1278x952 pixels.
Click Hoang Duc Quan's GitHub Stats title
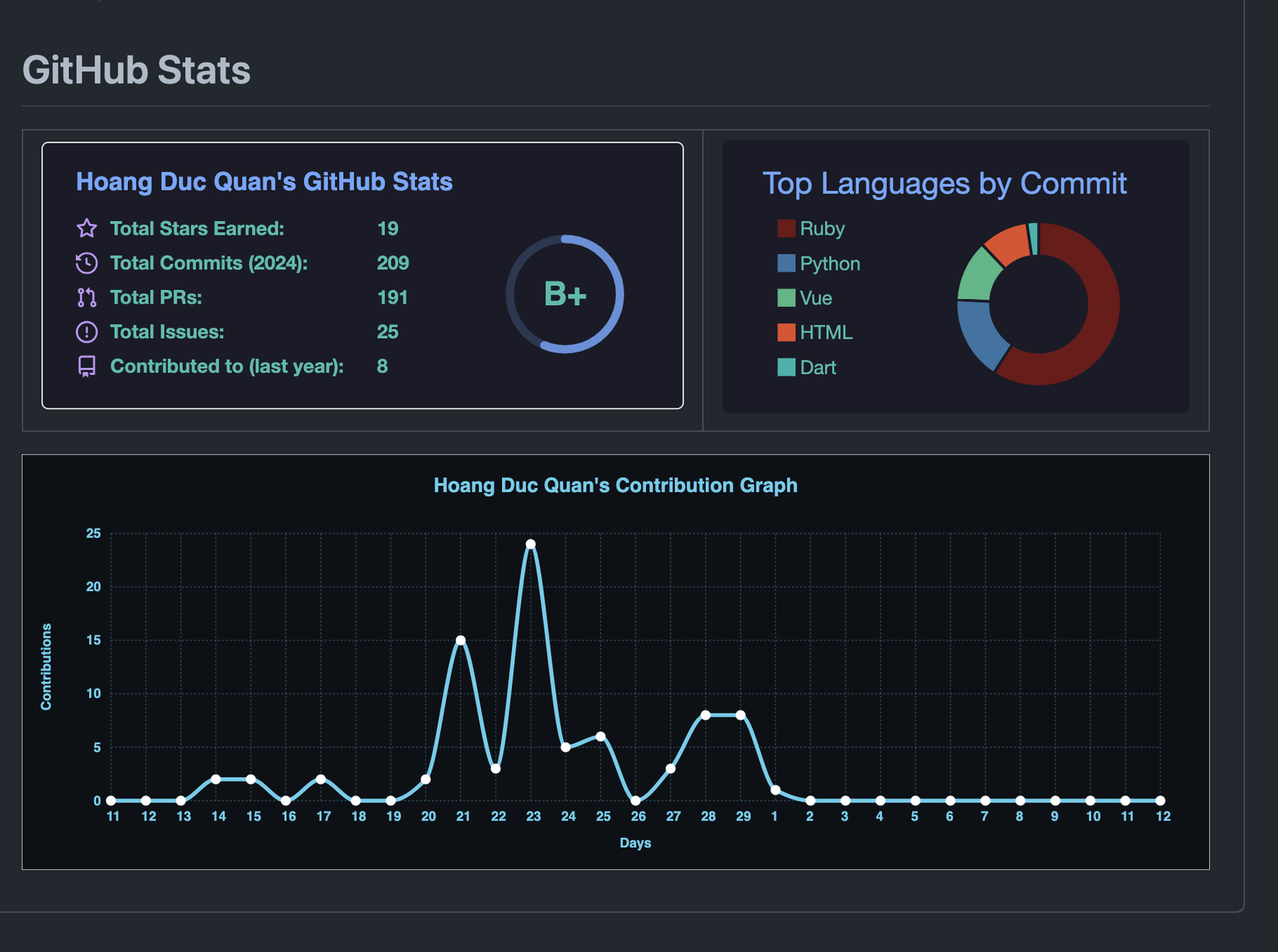pyautogui.click(x=264, y=182)
